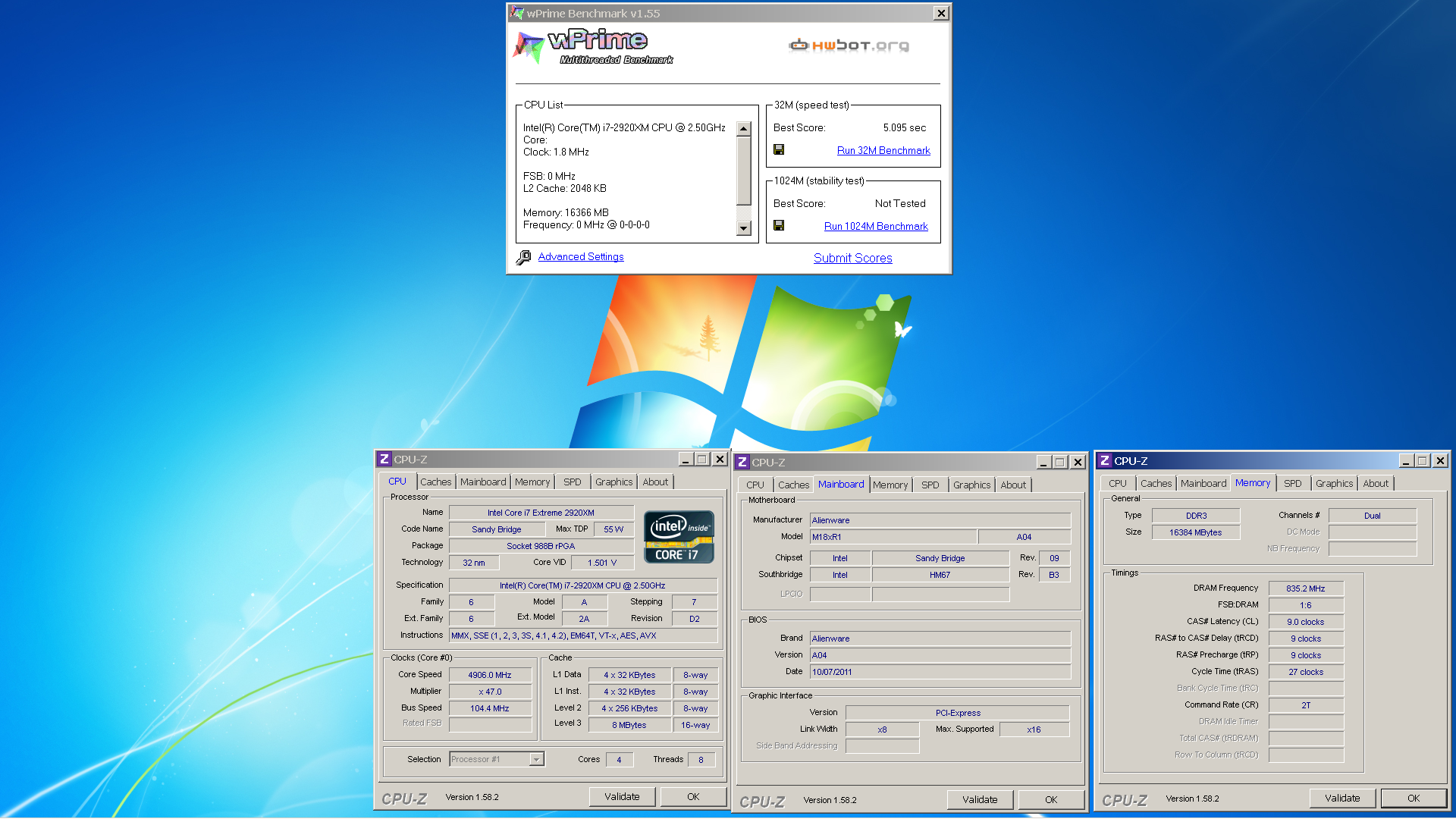Switch to the Caches tab in the first CPU-Z window
The width and height of the screenshot is (1456, 819).
pos(435,482)
